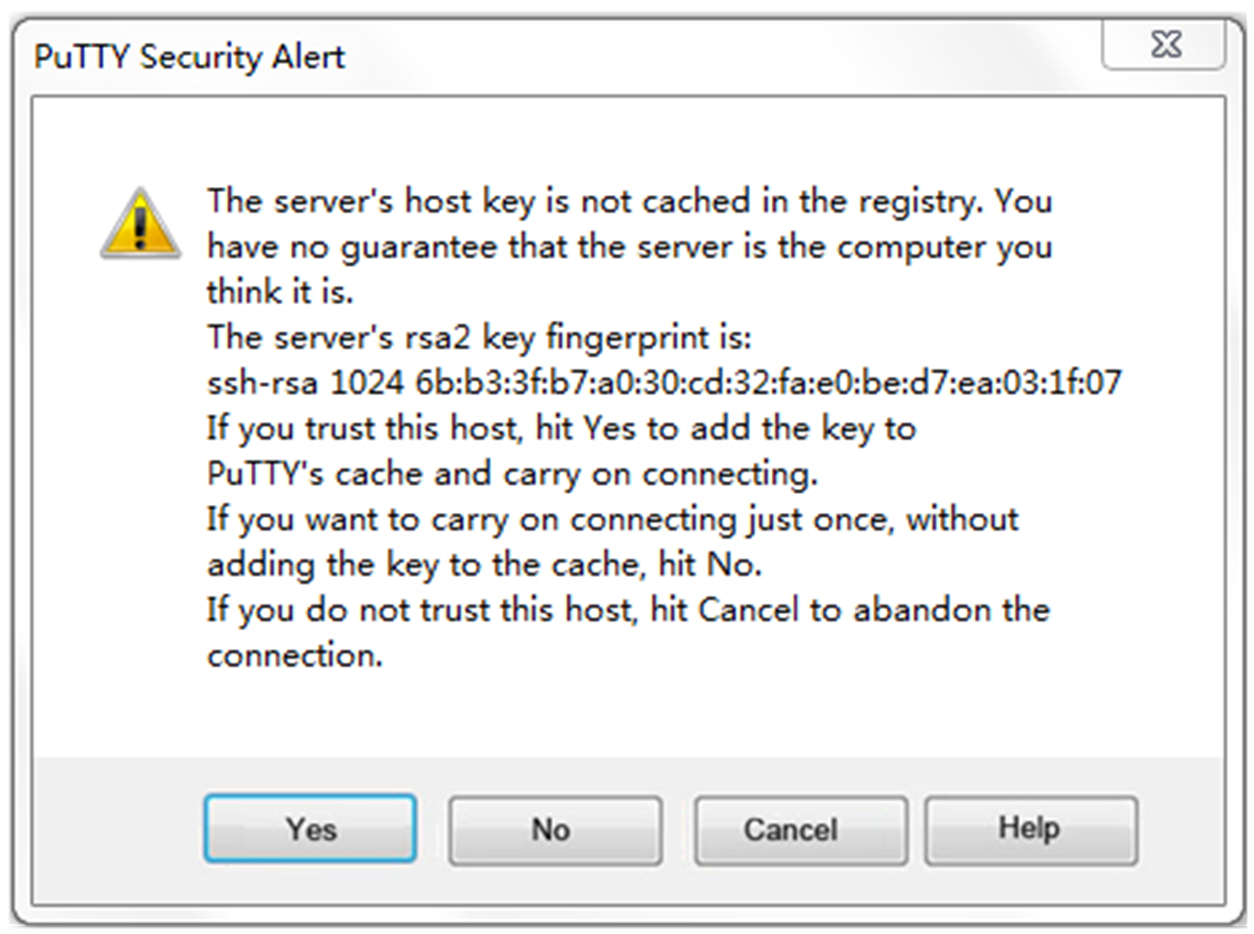Screen dimensions: 1254x934
Task: Click the No button
Action: click(x=555, y=829)
